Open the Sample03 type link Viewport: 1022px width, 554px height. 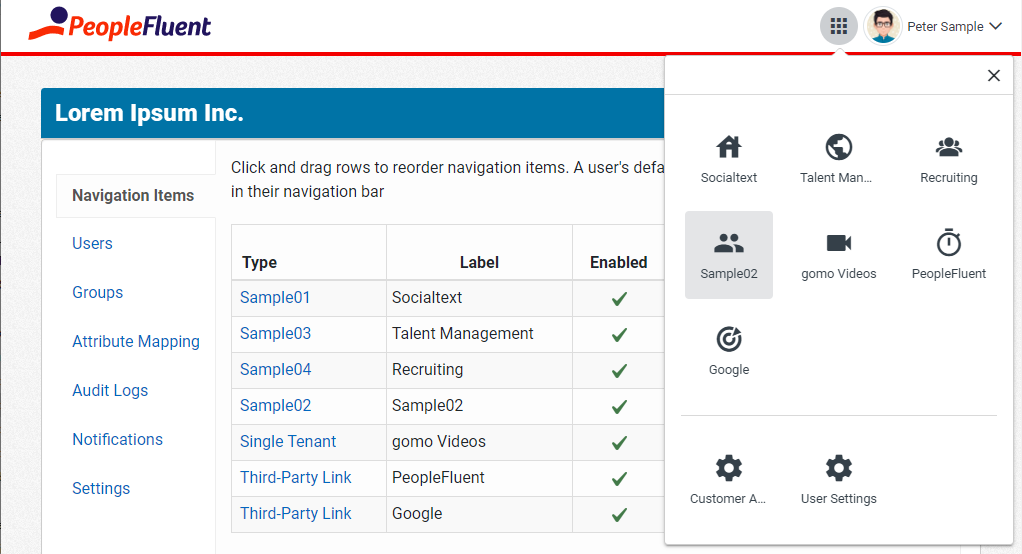275,333
